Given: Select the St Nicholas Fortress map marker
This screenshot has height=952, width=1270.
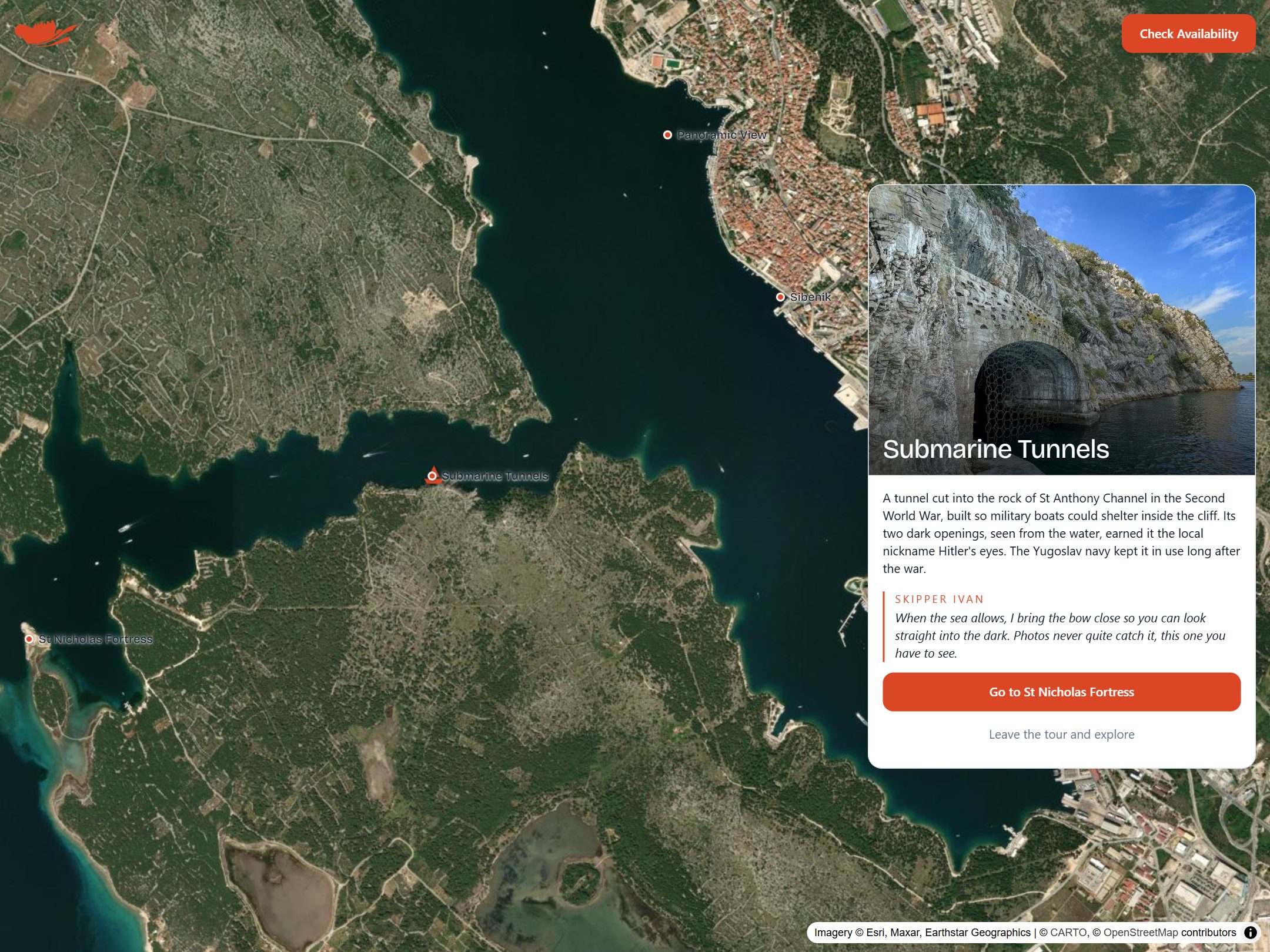Looking at the screenshot, I should tap(29, 639).
